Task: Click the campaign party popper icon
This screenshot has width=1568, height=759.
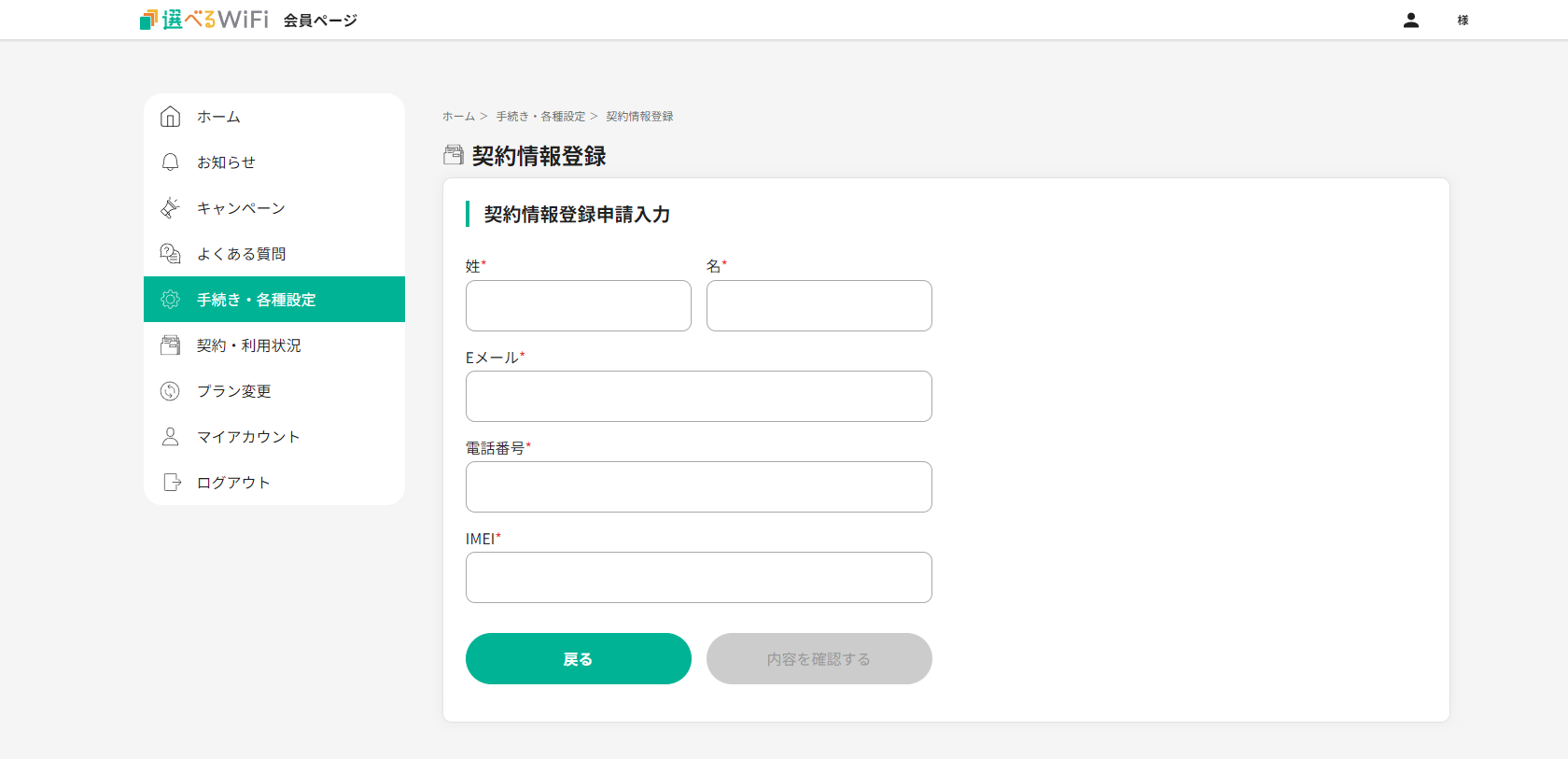Action: tap(170, 208)
